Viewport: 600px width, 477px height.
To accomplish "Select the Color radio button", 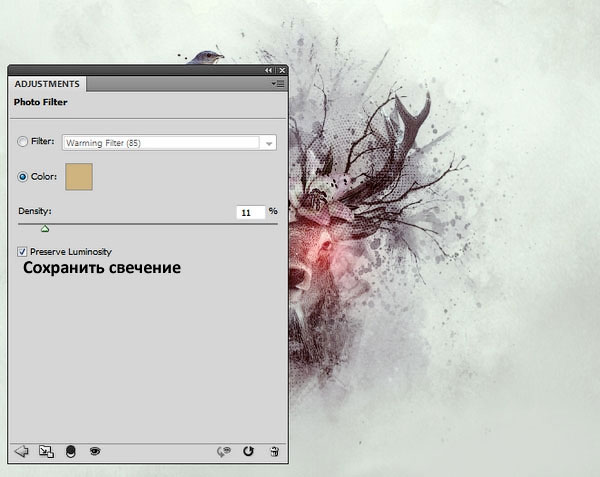I will click(x=23, y=177).
